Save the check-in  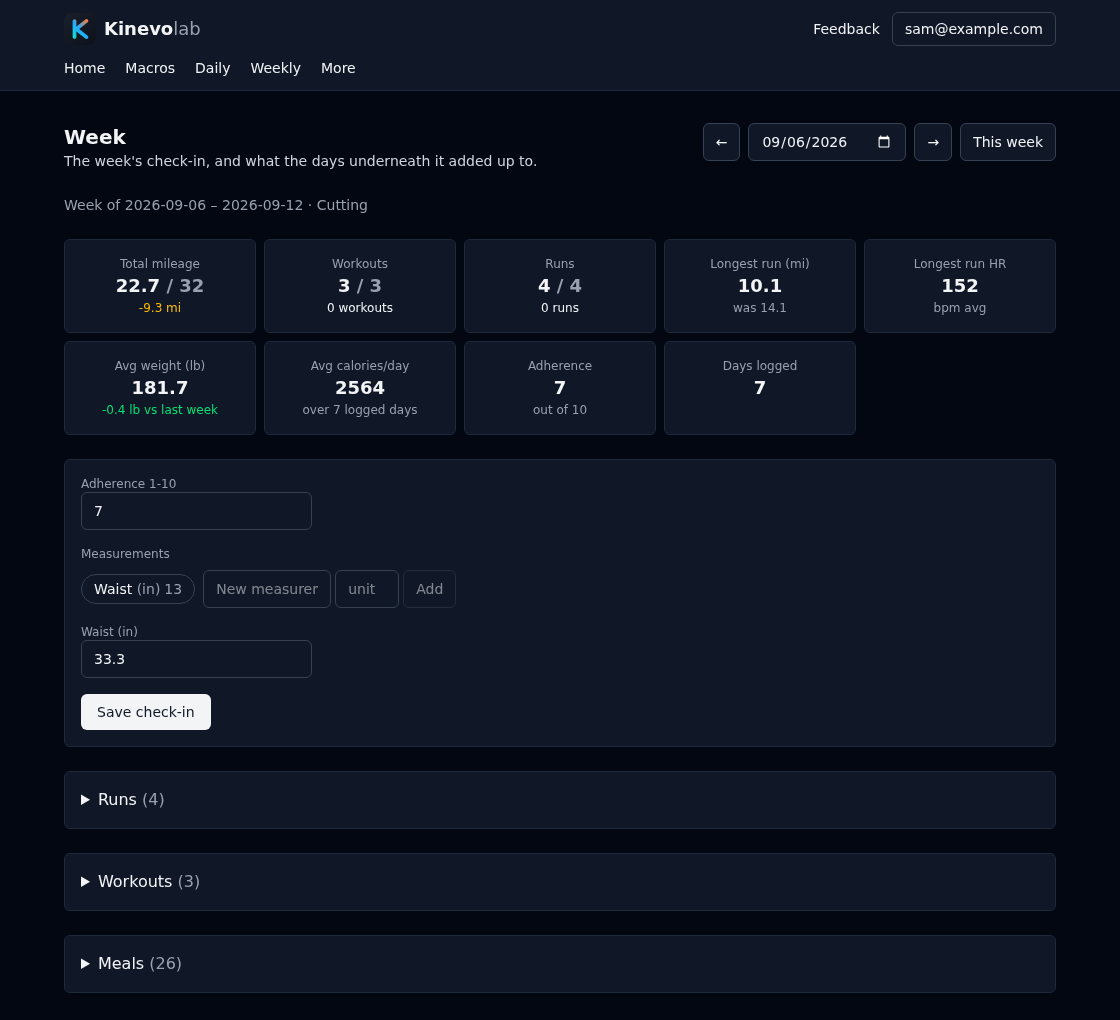tap(146, 712)
